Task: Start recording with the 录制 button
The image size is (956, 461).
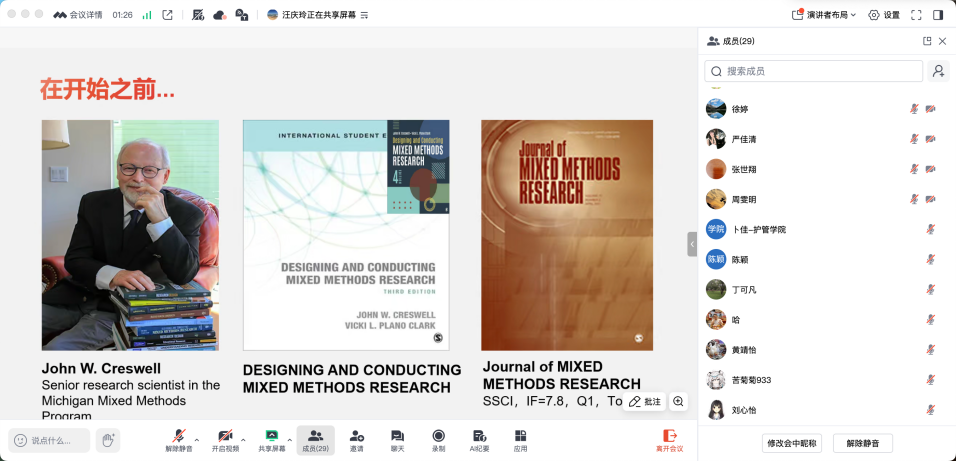Action: pos(438,440)
